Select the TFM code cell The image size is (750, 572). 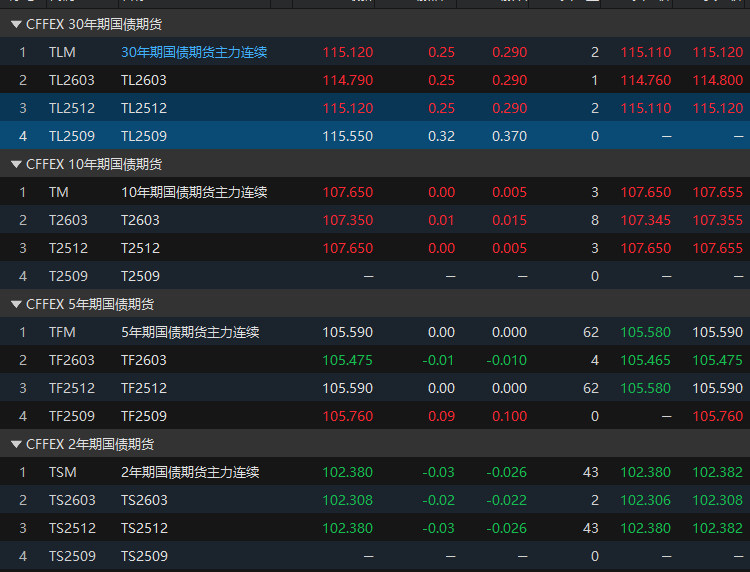tap(62, 332)
